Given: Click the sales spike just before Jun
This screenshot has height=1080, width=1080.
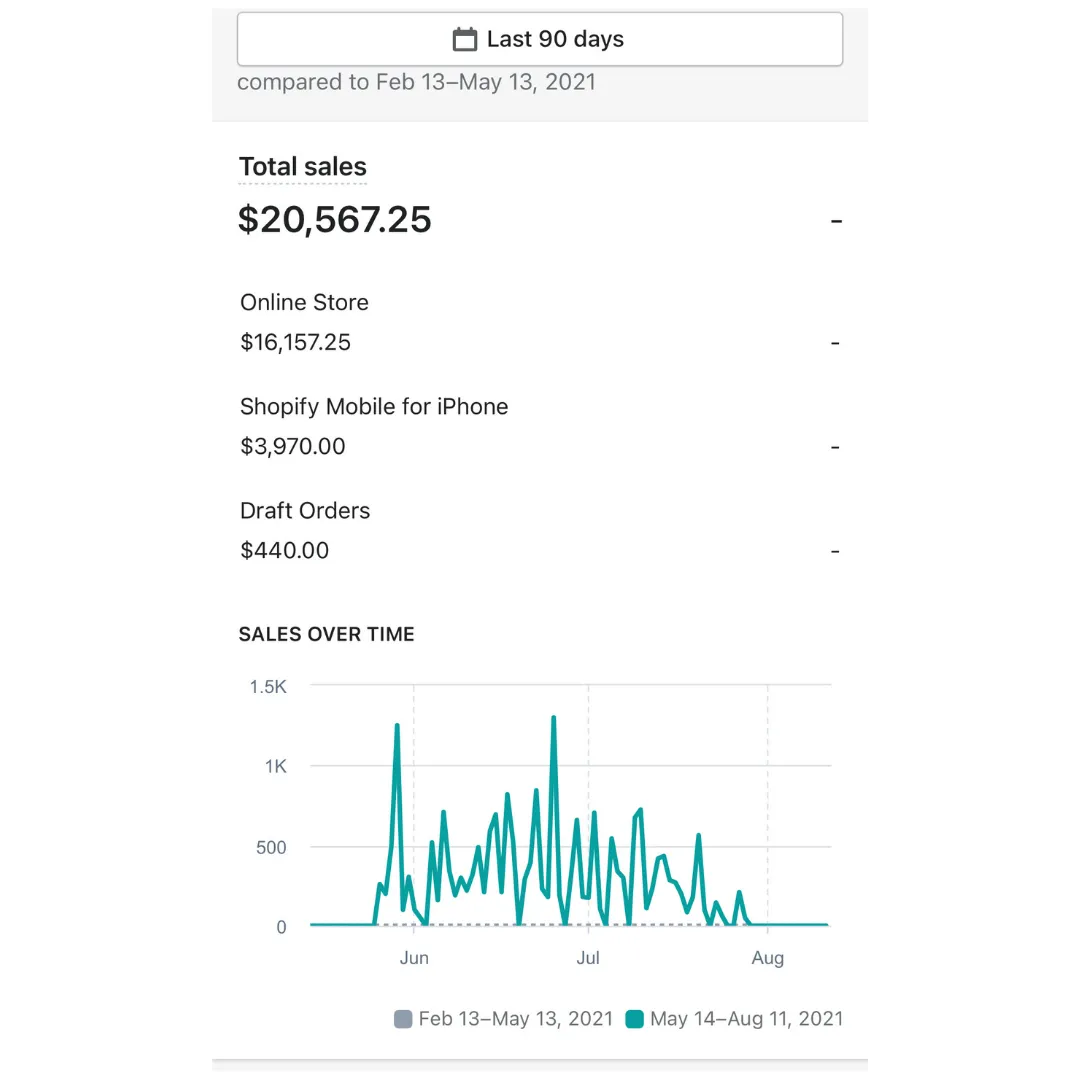Looking at the screenshot, I should (x=397, y=726).
